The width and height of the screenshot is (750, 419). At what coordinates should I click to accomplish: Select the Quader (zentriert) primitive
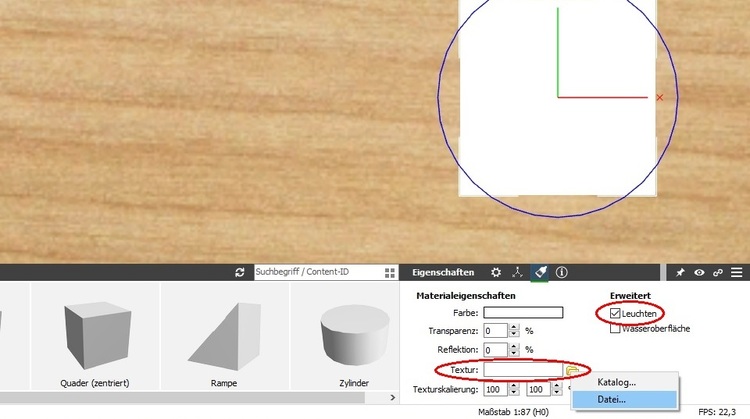click(95, 336)
